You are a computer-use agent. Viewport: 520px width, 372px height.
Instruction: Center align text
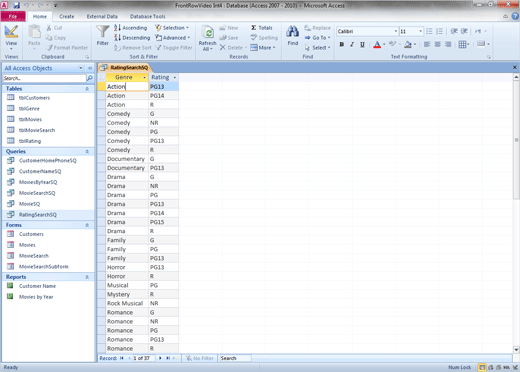click(x=438, y=44)
